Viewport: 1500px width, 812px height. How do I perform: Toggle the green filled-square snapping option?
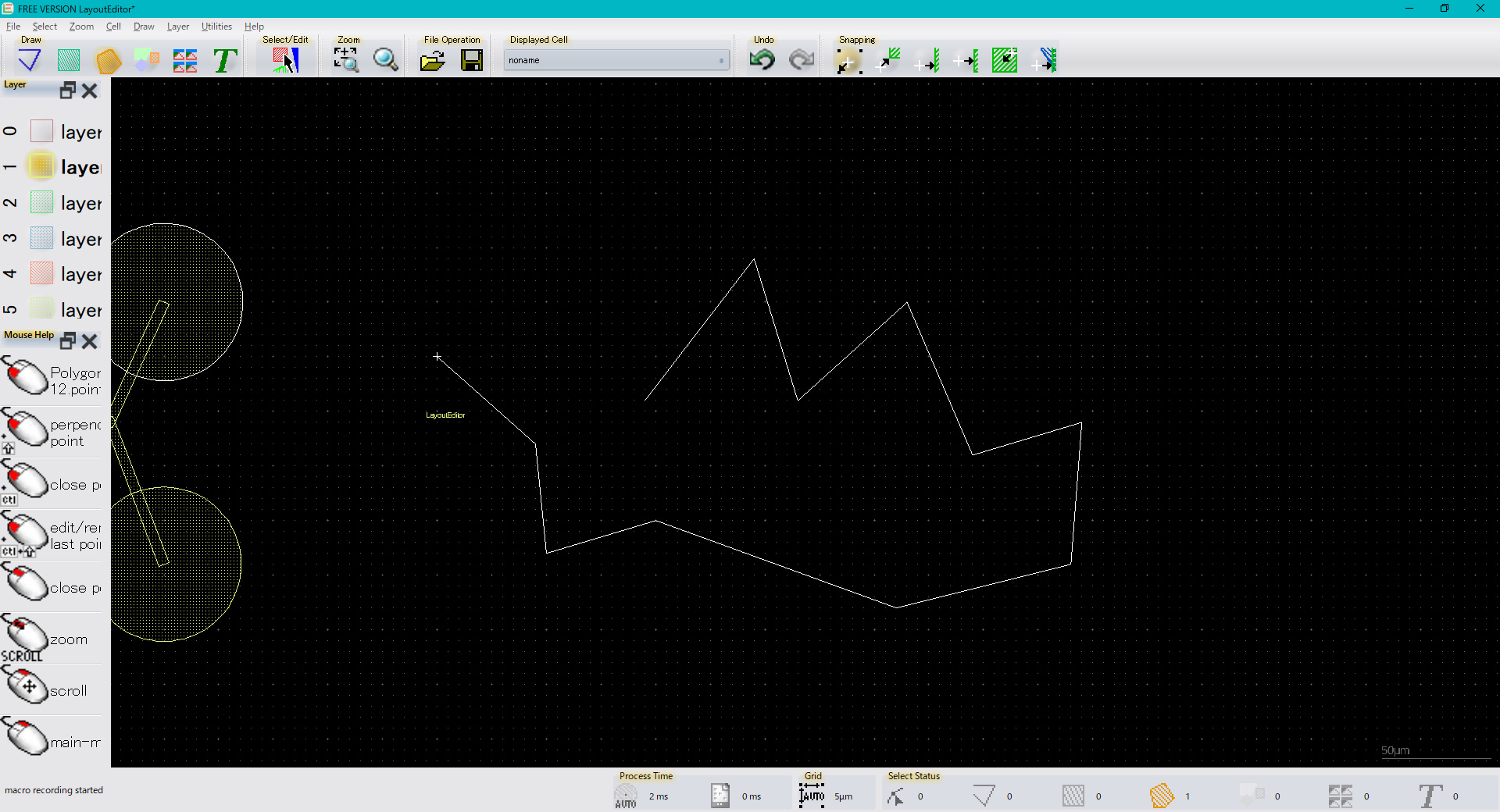[x=1004, y=60]
